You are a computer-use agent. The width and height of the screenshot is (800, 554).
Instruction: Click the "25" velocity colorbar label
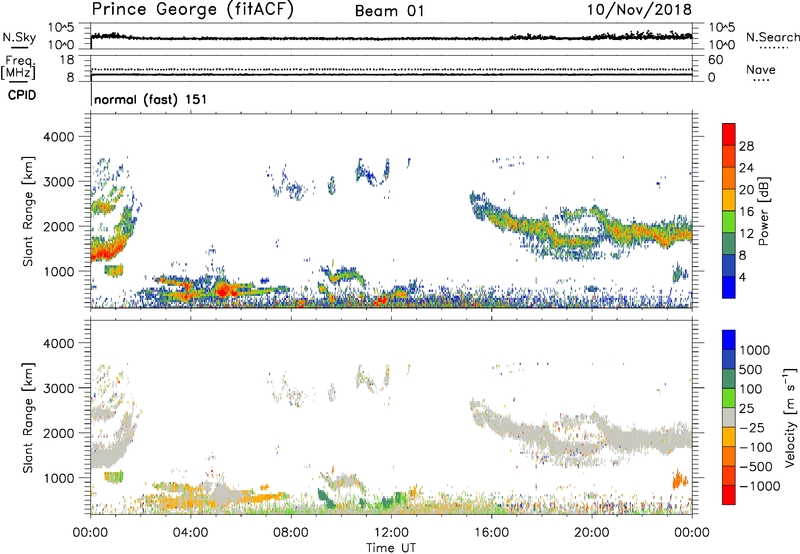point(746,408)
